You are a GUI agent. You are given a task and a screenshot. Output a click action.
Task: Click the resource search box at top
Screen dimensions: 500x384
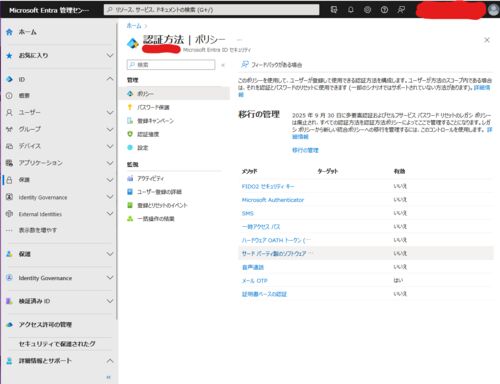[x=211, y=10]
